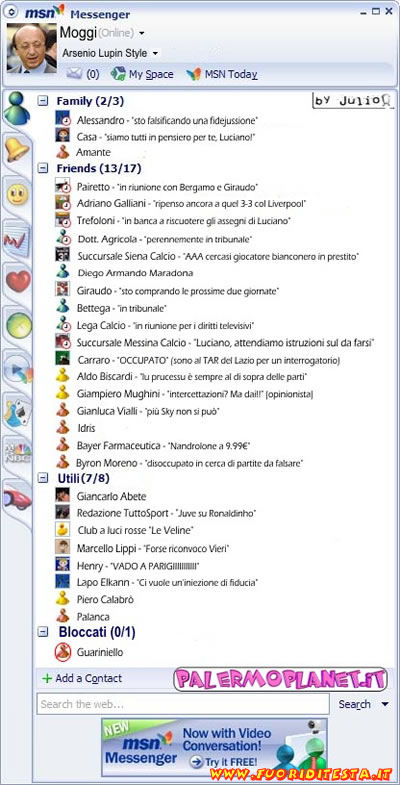This screenshot has height=785, width=400.
Task: Open the smiley emoticons sidebar tab
Action: (18, 194)
